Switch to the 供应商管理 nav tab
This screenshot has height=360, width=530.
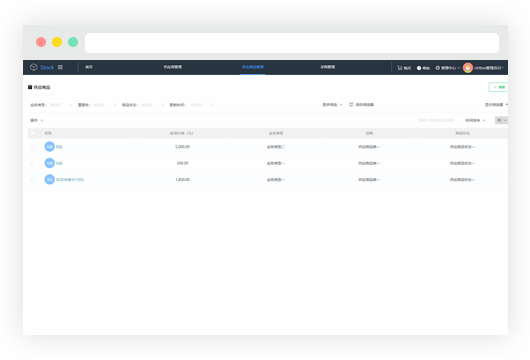(x=173, y=67)
